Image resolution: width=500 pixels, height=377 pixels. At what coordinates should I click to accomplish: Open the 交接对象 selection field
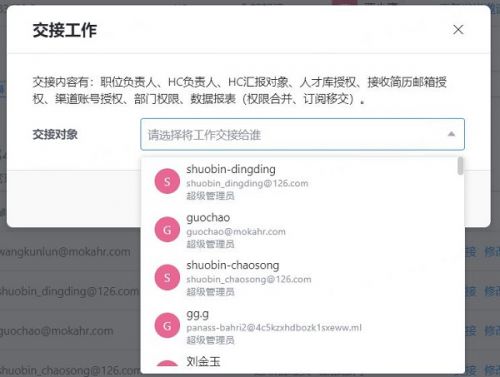pos(302,134)
